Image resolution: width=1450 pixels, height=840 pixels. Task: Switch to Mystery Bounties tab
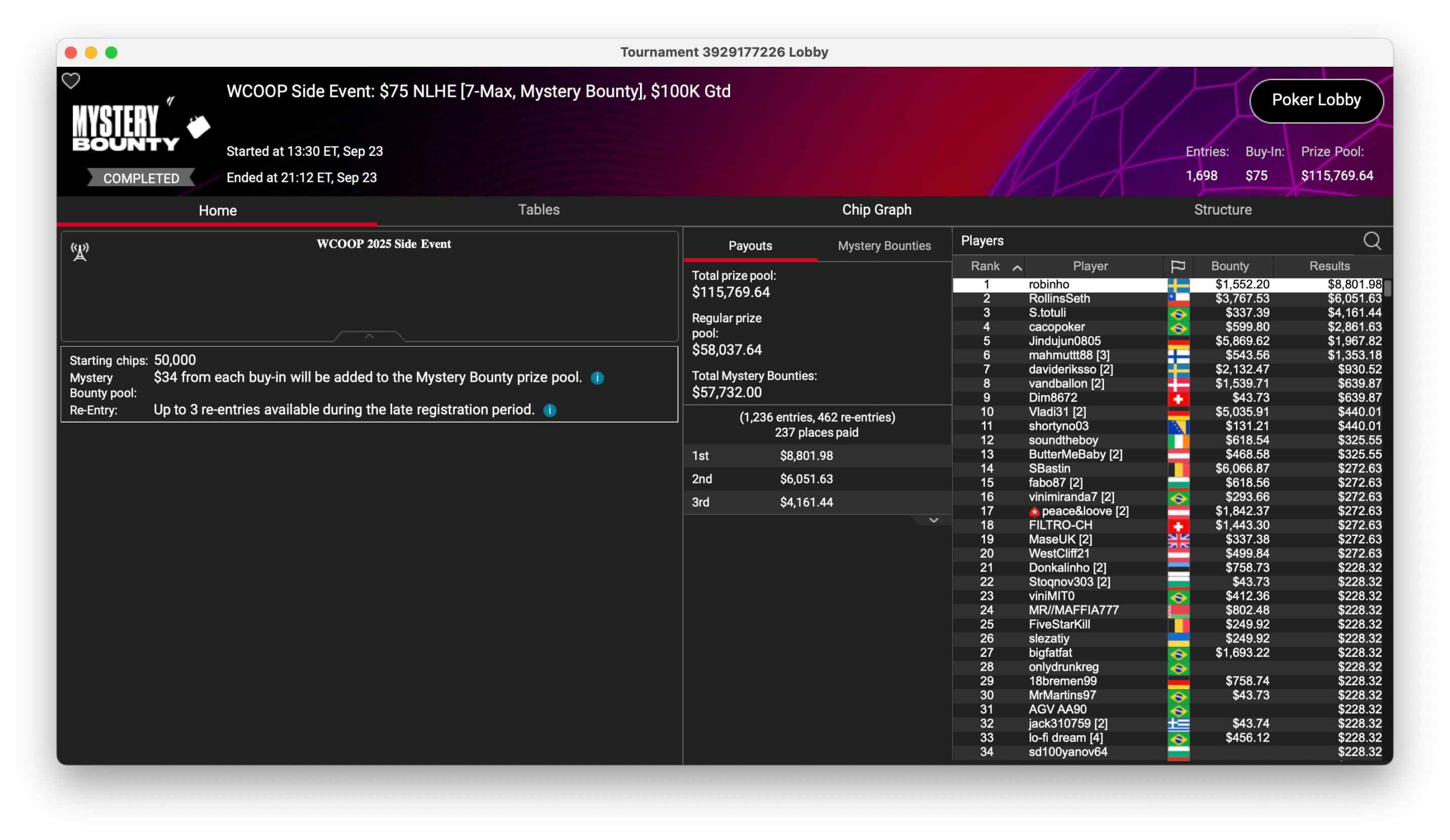[x=884, y=246]
